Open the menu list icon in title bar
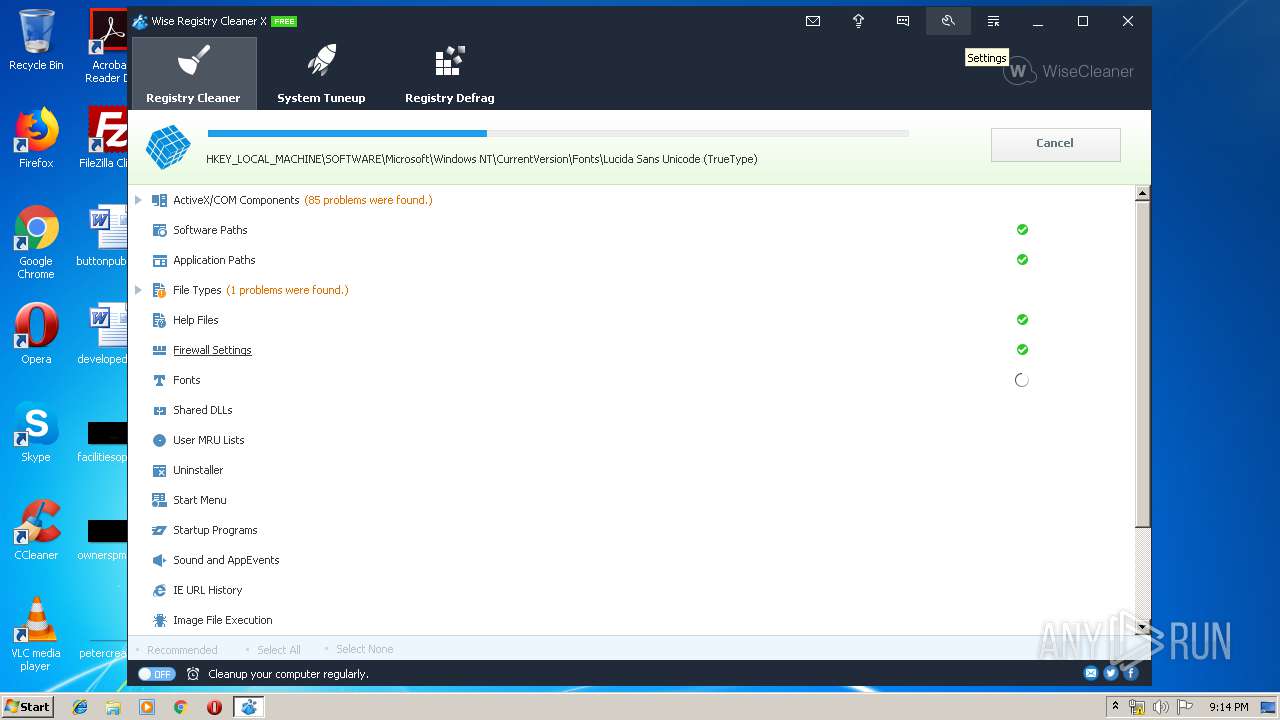The height and width of the screenshot is (720, 1280). coord(993,21)
